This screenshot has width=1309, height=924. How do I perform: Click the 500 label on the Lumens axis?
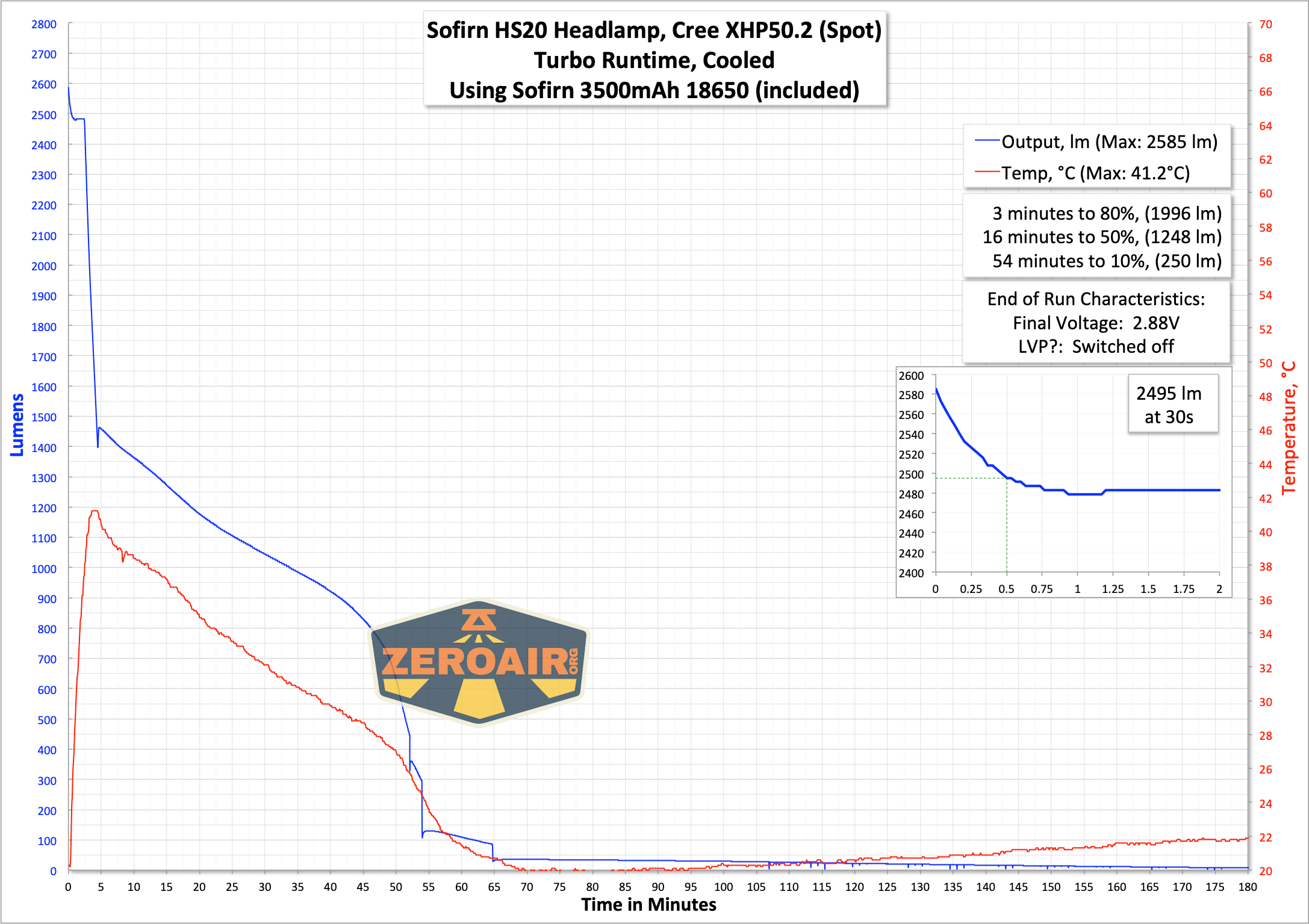pyautogui.click(x=47, y=720)
